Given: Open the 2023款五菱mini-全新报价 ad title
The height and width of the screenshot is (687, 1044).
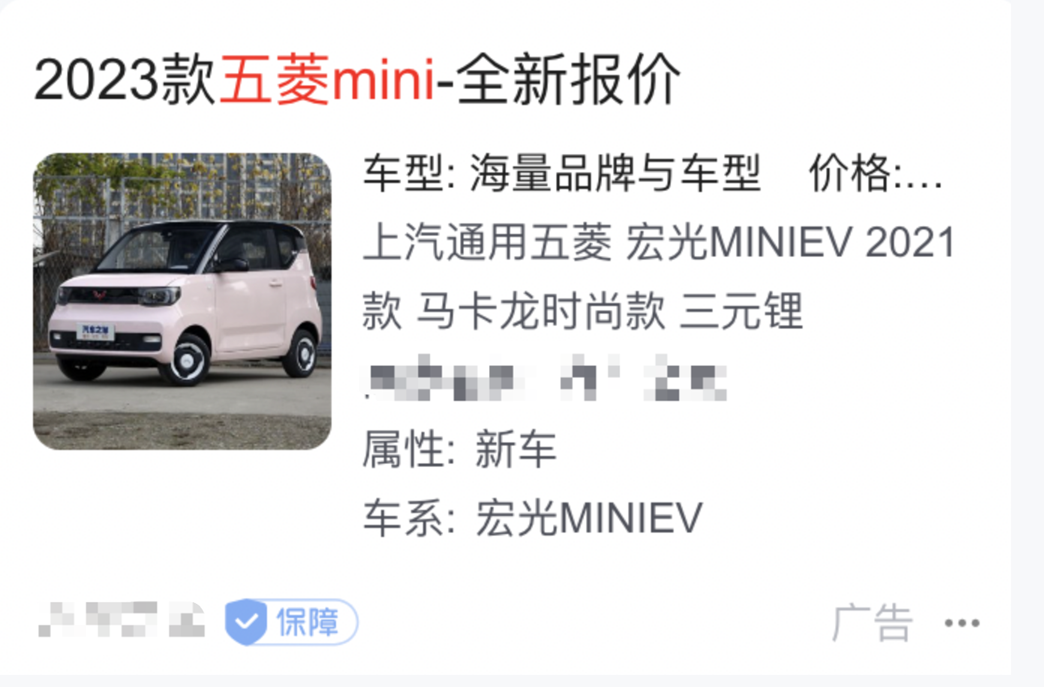Looking at the screenshot, I should 357,81.
